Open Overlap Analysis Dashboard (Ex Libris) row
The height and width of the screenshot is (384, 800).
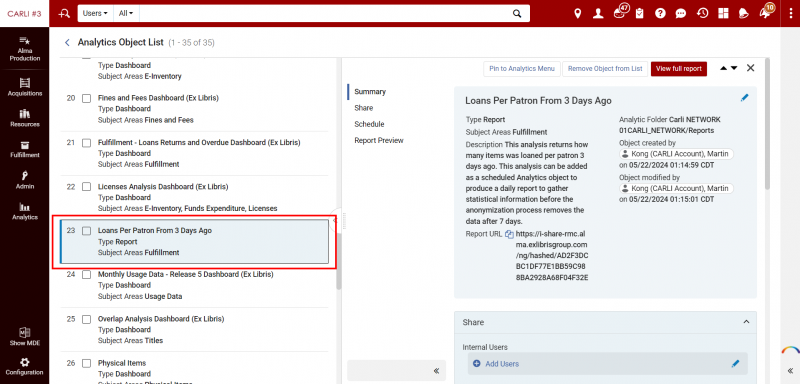(x=194, y=329)
